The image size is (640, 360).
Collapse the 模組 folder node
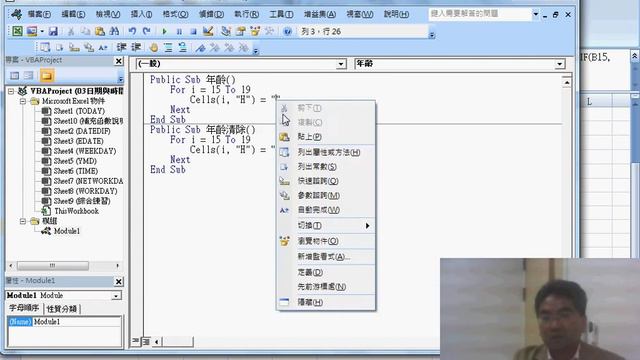pos(23,221)
